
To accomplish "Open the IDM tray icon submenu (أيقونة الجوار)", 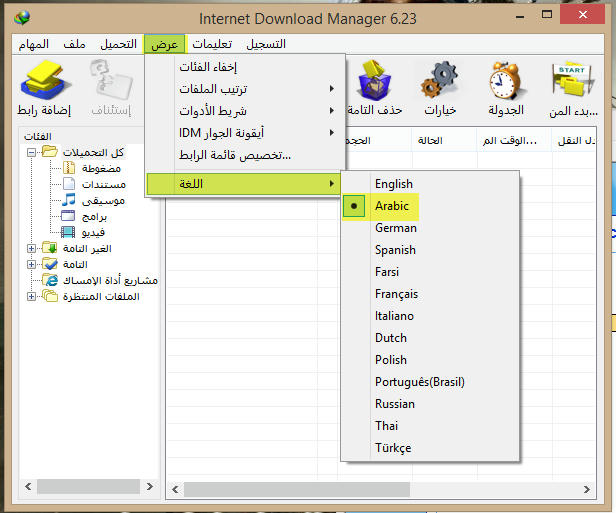I will pyautogui.click(x=244, y=133).
